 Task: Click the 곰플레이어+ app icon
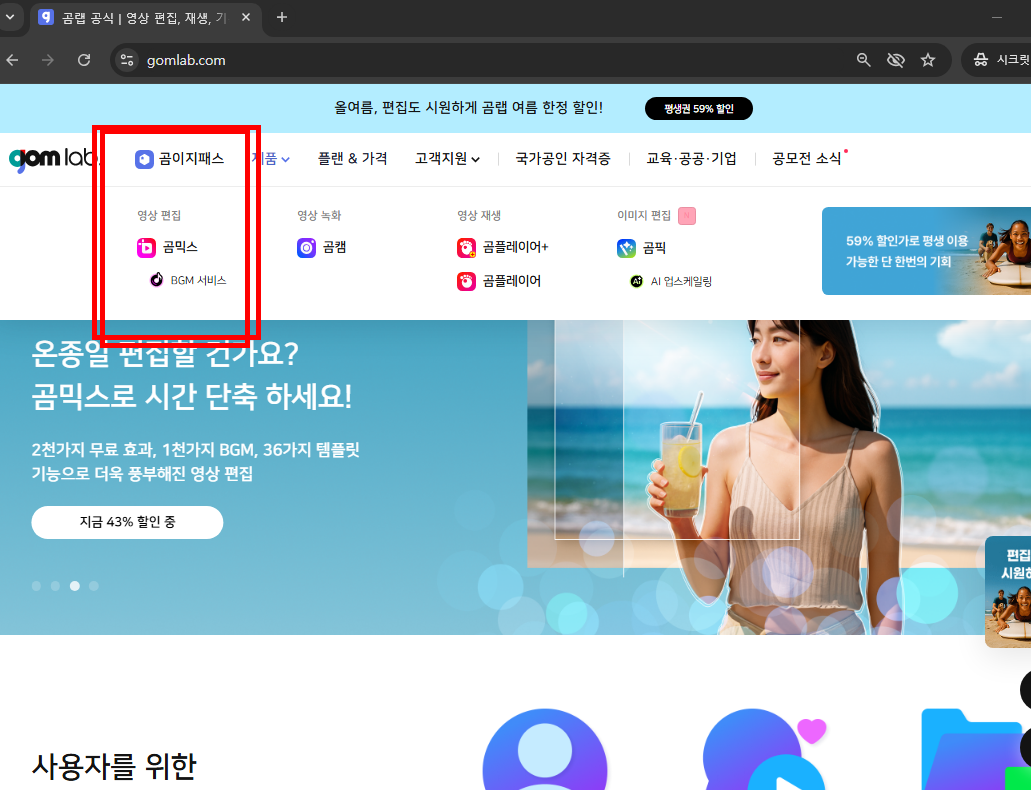(x=466, y=247)
